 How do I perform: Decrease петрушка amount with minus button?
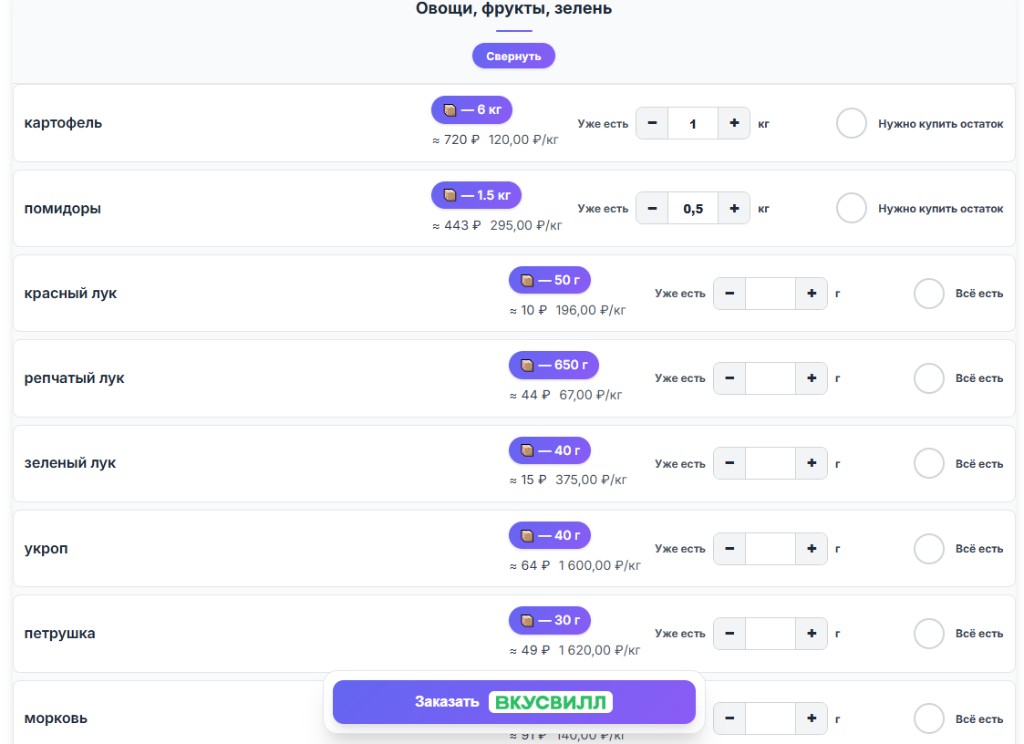click(x=729, y=634)
